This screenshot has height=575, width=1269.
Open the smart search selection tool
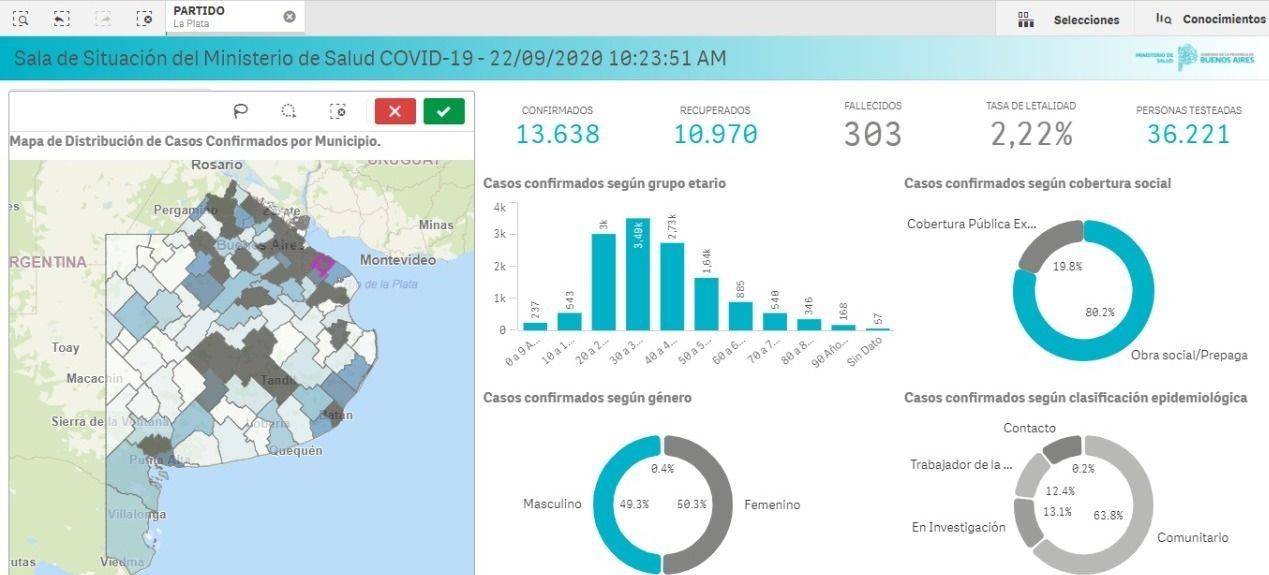pyautogui.click(x=21, y=18)
